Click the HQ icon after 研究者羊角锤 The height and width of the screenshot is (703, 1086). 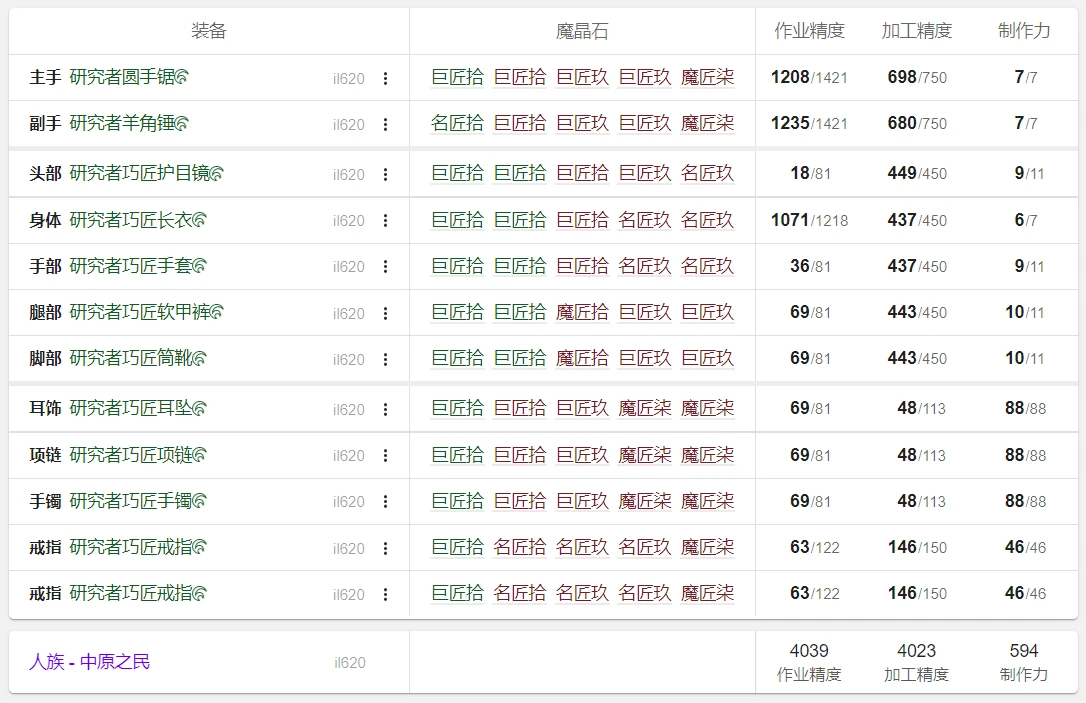point(182,124)
